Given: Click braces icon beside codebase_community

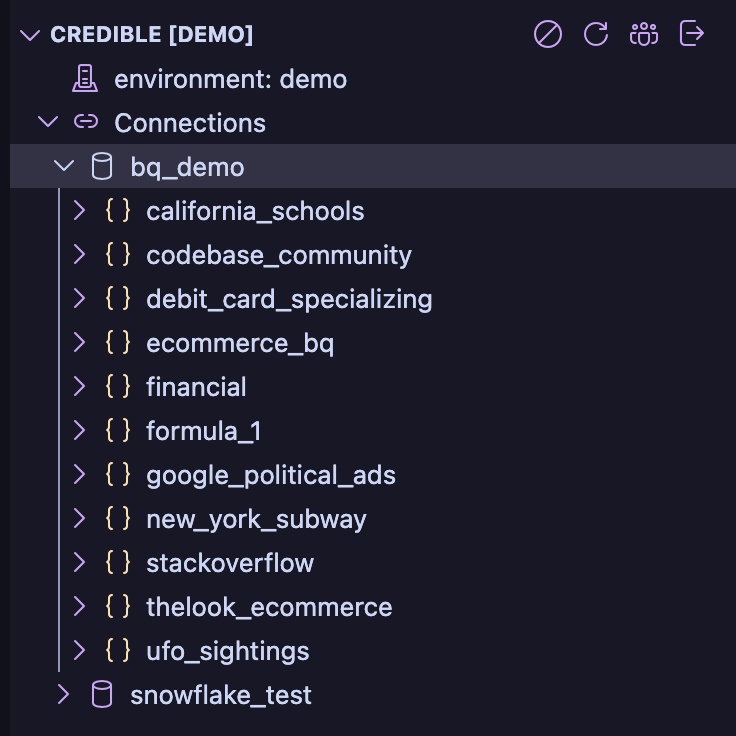Looking at the screenshot, I should pos(118,254).
